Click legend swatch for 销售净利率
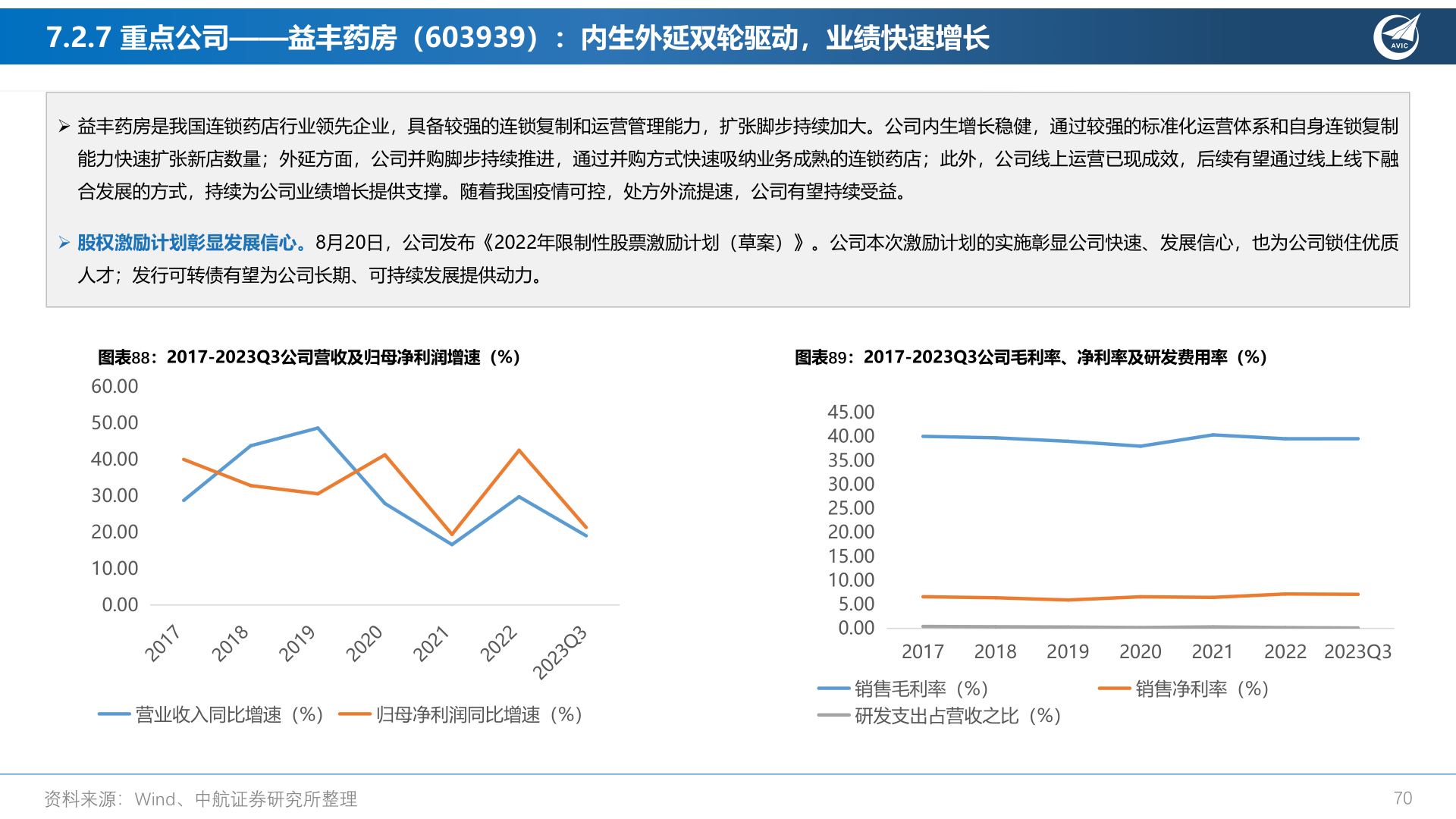The width and height of the screenshot is (1456, 819). point(1114,689)
